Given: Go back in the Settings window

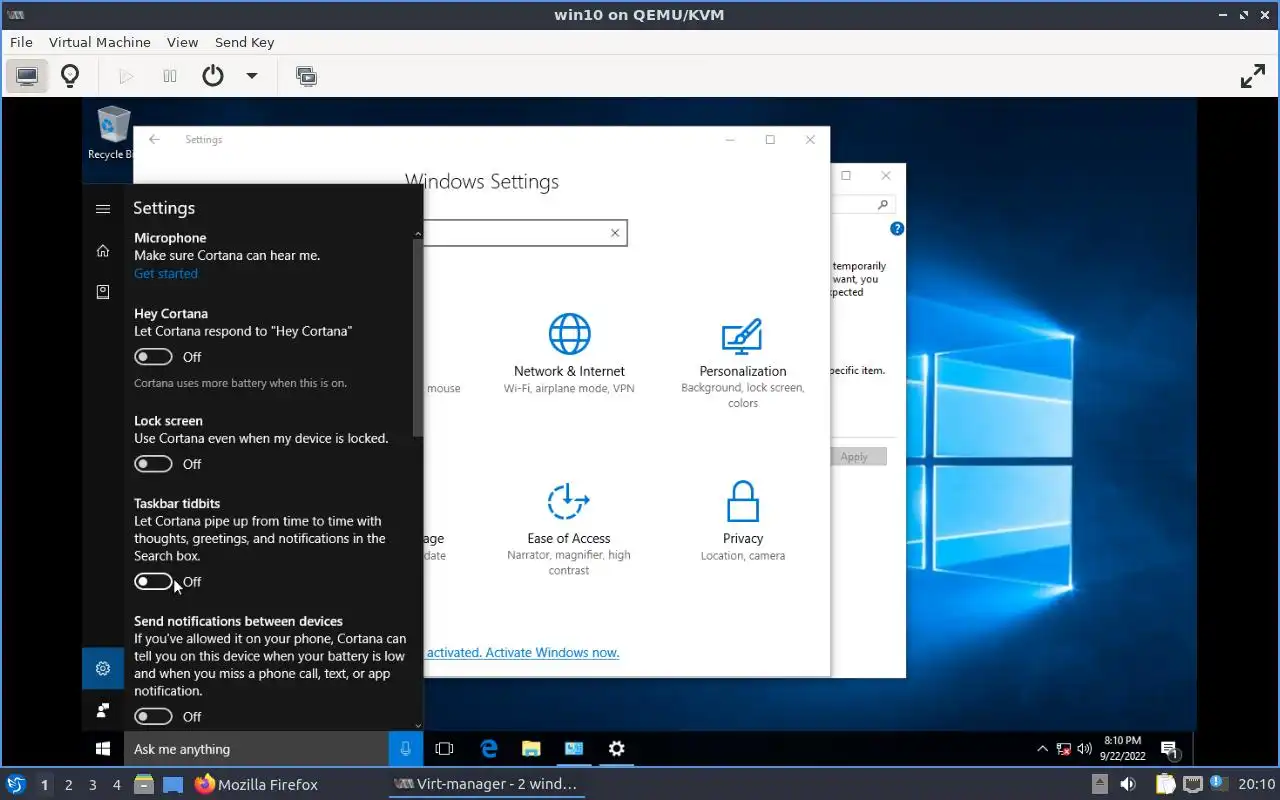Looking at the screenshot, I should pos(154,140).
